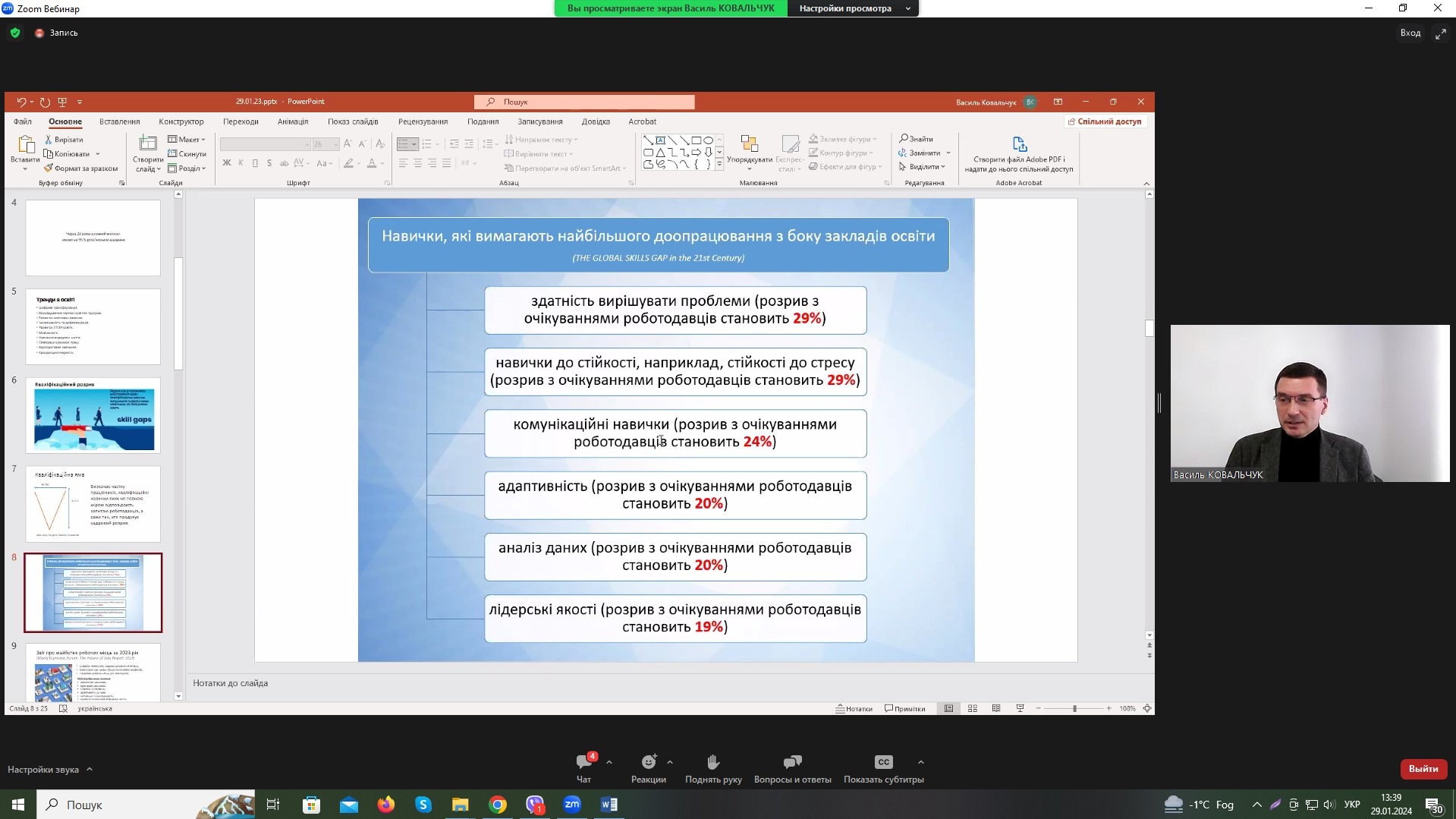Raise hand using Поднять руку

coord(713,762)
